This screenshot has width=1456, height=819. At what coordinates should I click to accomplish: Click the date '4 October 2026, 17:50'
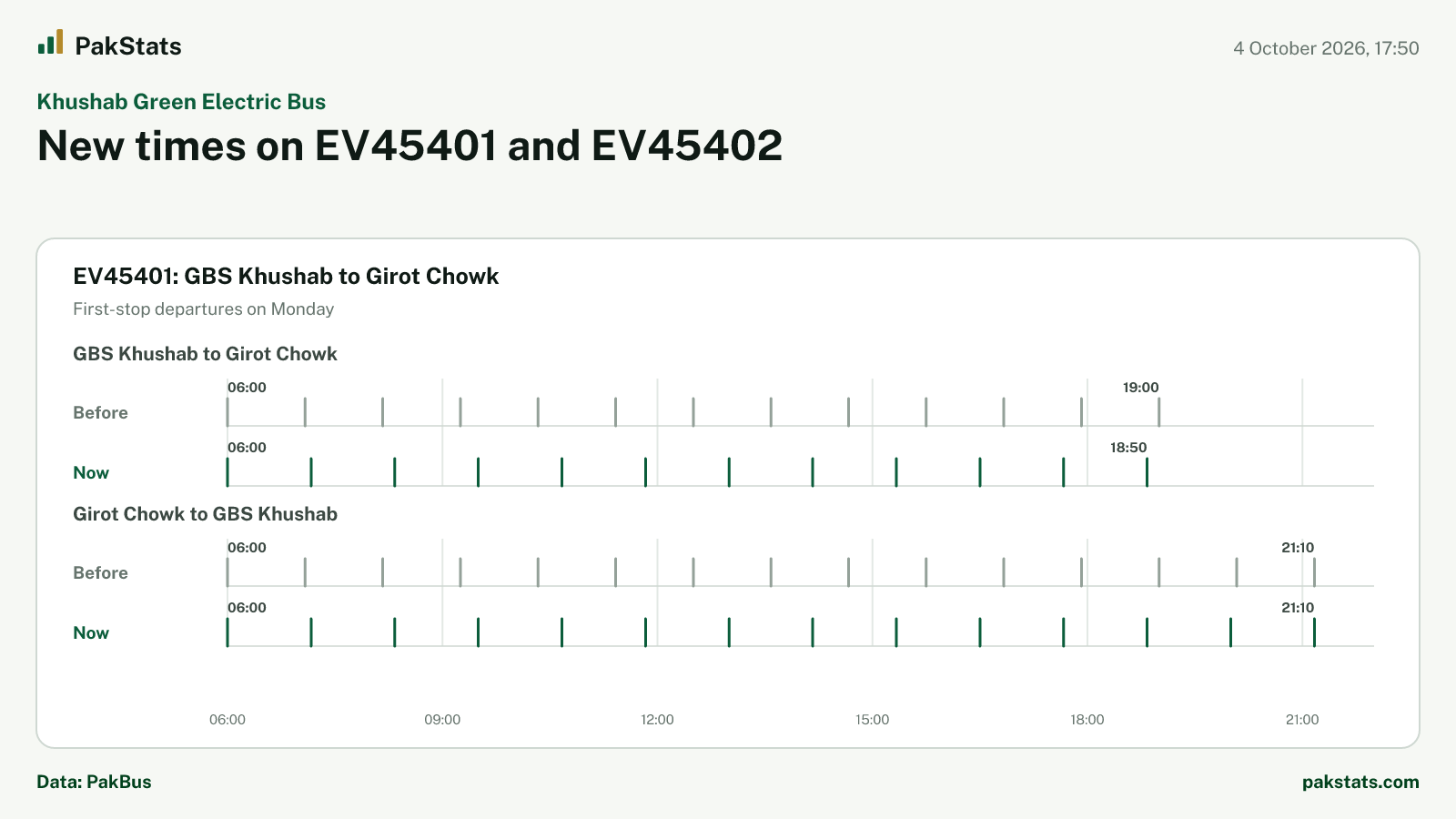1326,48
